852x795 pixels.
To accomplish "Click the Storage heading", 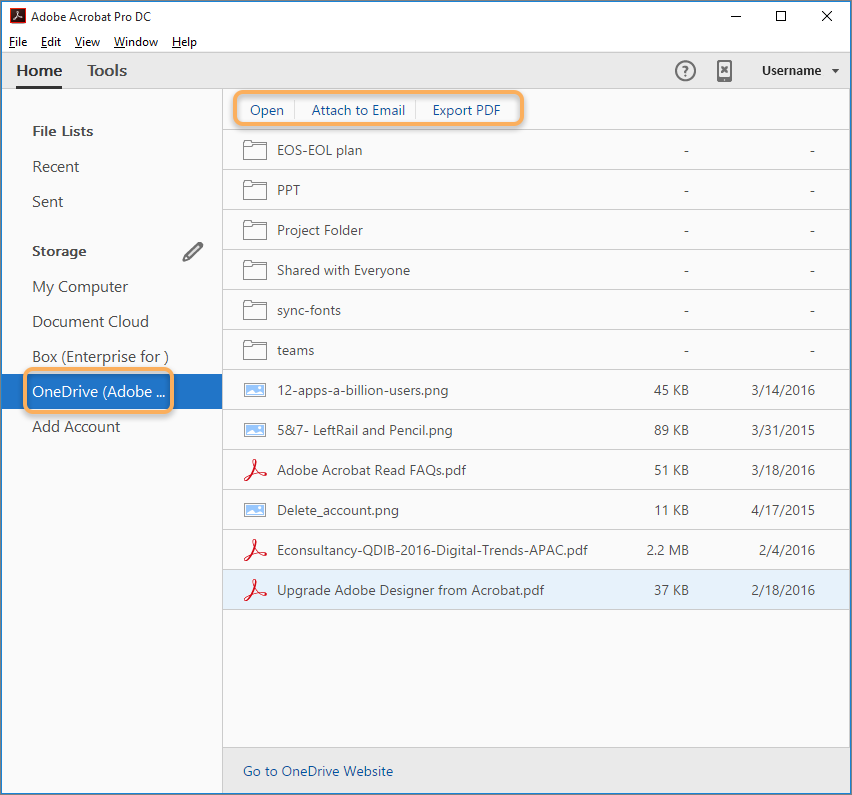I will click(59, 251).
